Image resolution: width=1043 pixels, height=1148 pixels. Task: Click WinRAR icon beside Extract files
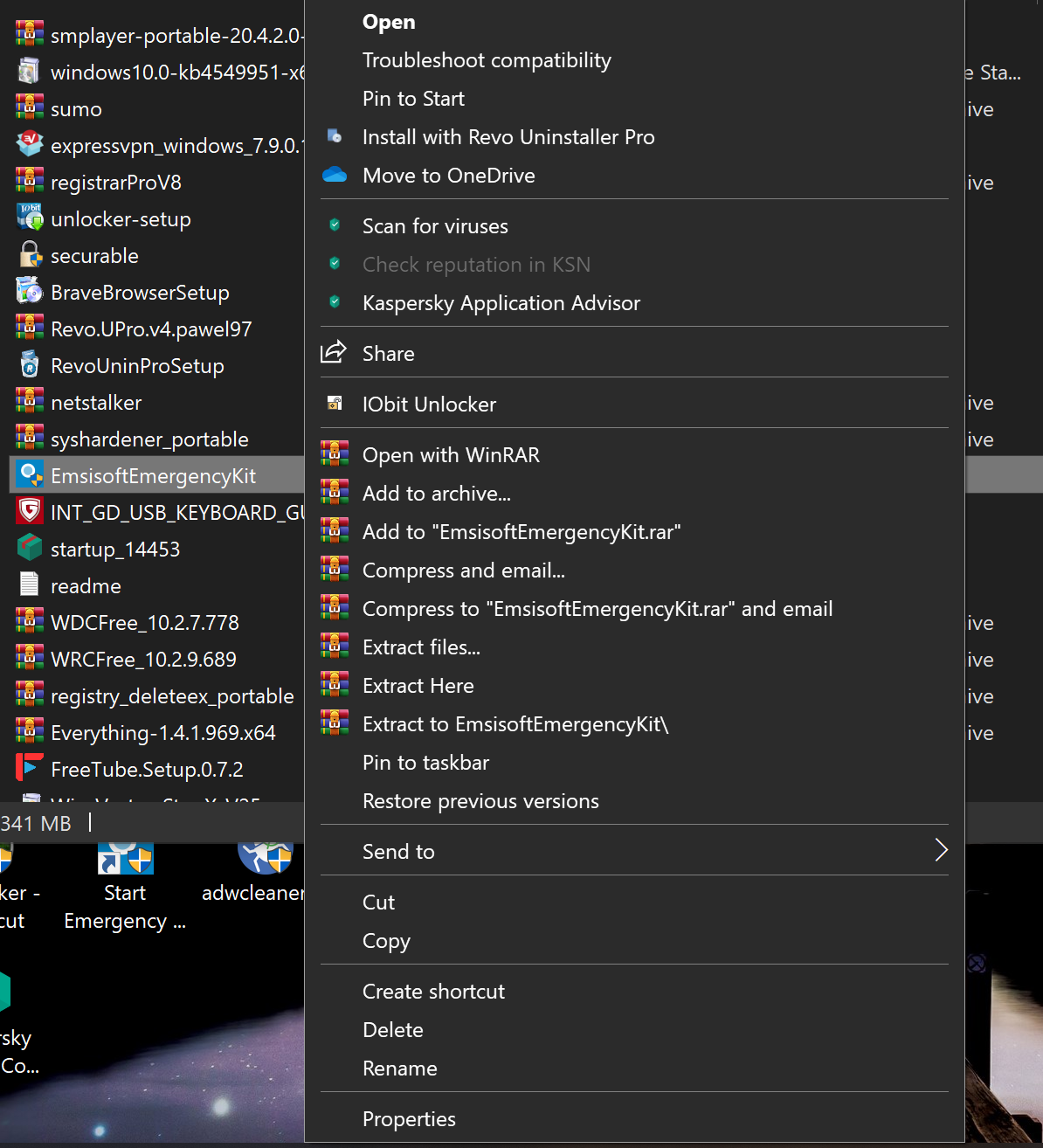(x=335, y=647)
